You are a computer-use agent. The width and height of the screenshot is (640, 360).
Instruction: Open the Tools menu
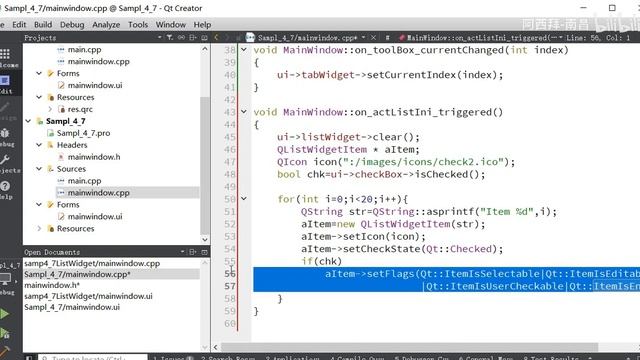tap(138, 24)
